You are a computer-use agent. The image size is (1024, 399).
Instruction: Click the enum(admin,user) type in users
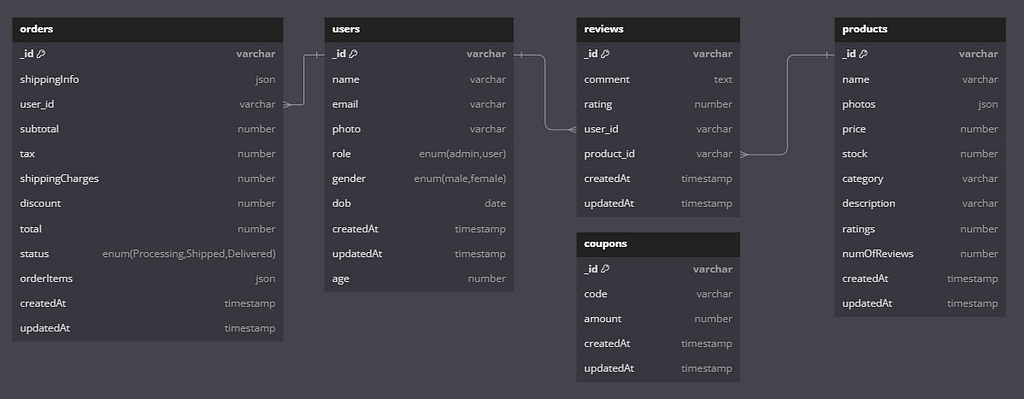pos(462,154)
